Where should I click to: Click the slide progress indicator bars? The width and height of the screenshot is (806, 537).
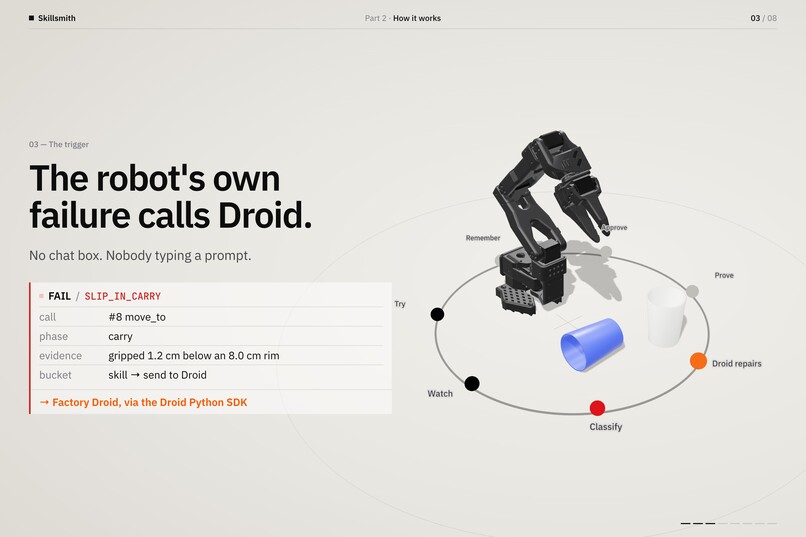click(728, 523)
